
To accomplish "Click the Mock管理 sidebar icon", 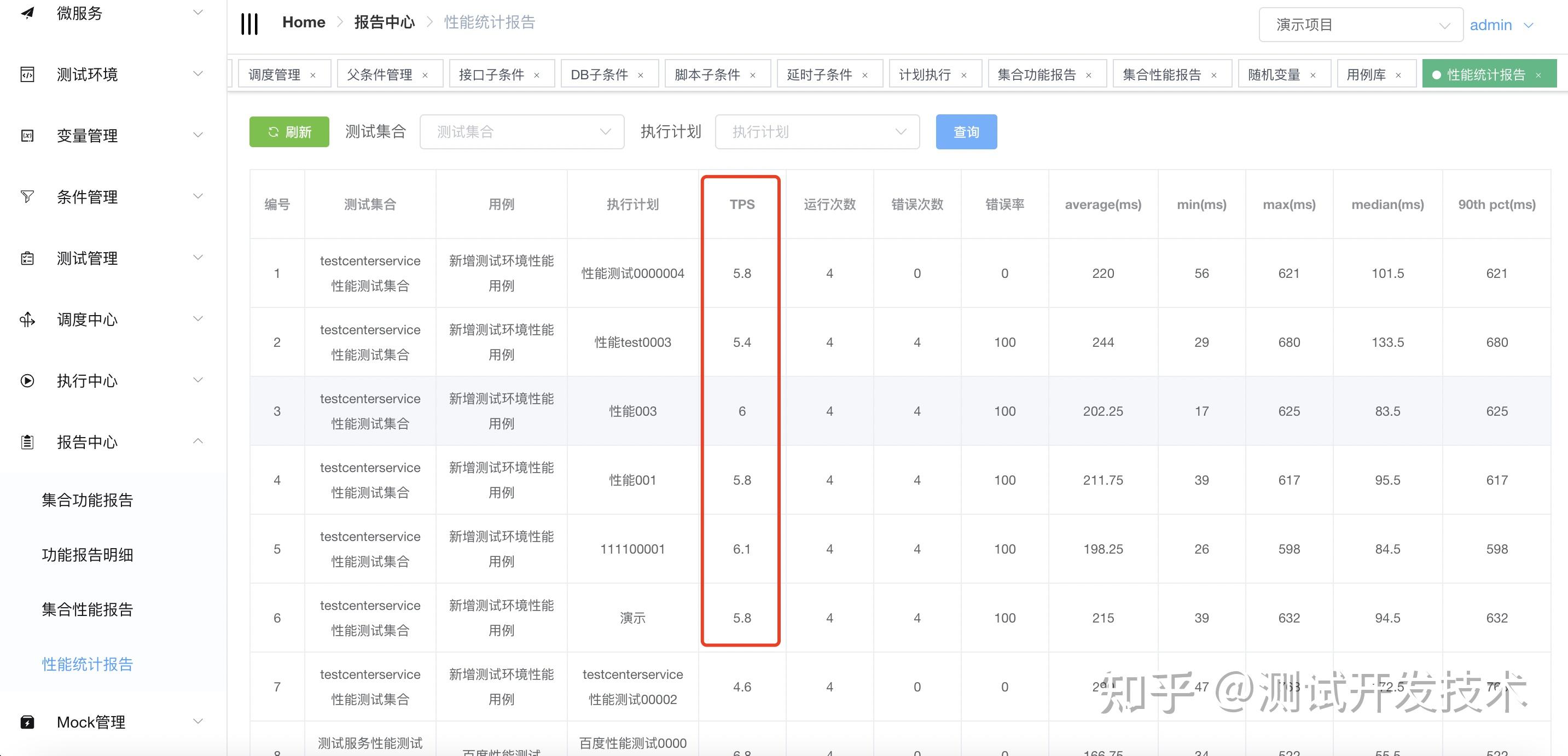I will point(27,722).
